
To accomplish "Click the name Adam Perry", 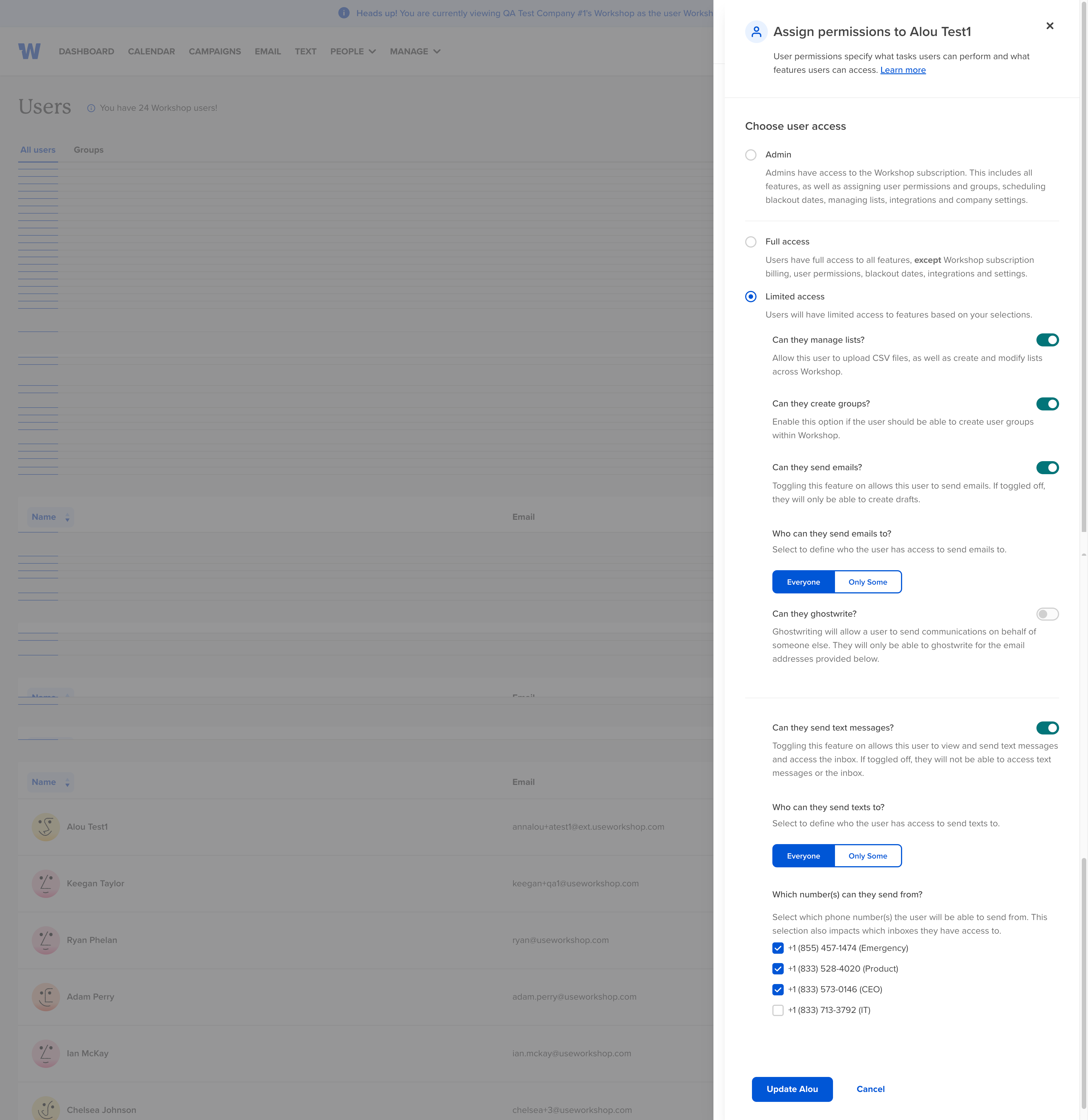I will 90,996.
